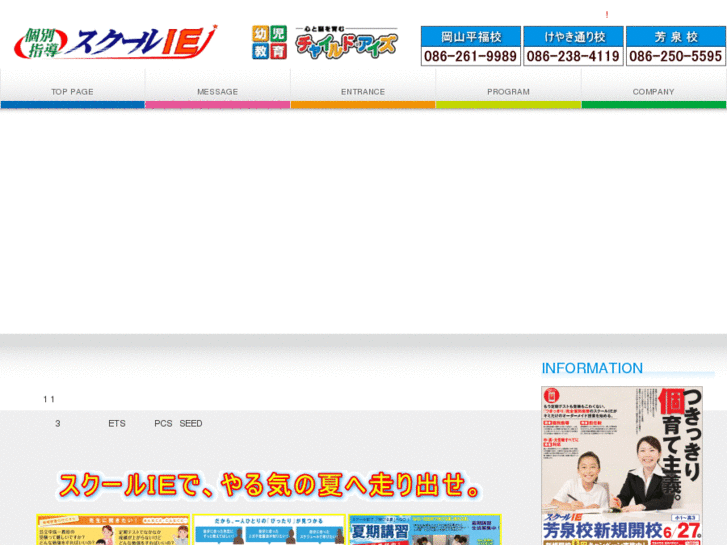Image resolution: width=727 pixels, height=545 pixels.
Task: Open the COMPANY menu item
Action: coord(654,89)
